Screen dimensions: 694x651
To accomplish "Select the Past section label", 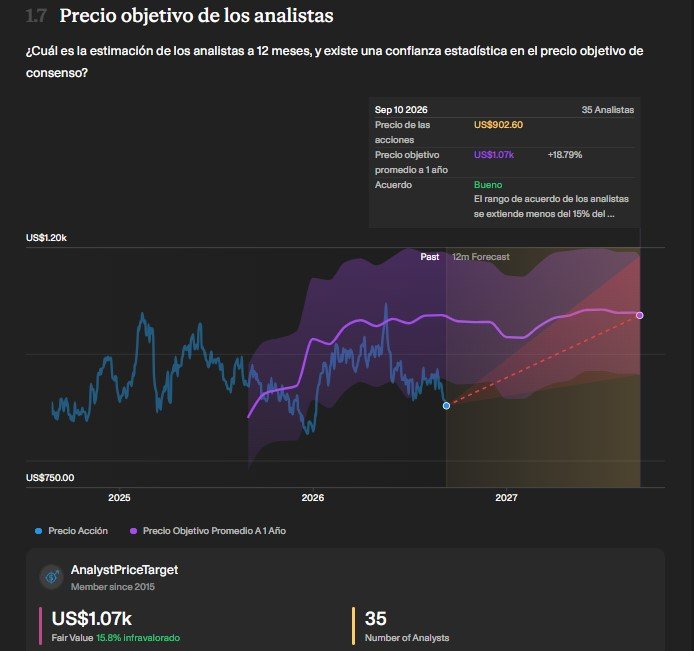I will [430, 257].
